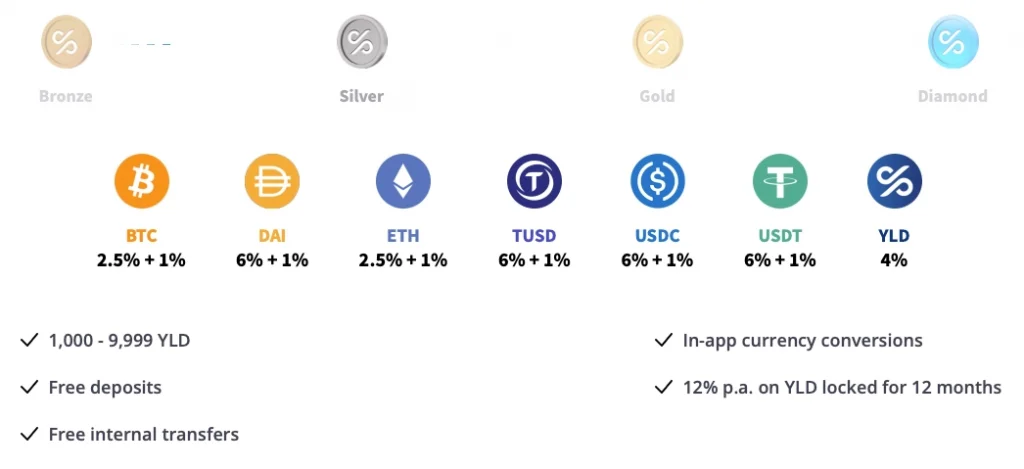Switch to the Diamond tier label
1024x469 pixels.
[x=953, y=97]
